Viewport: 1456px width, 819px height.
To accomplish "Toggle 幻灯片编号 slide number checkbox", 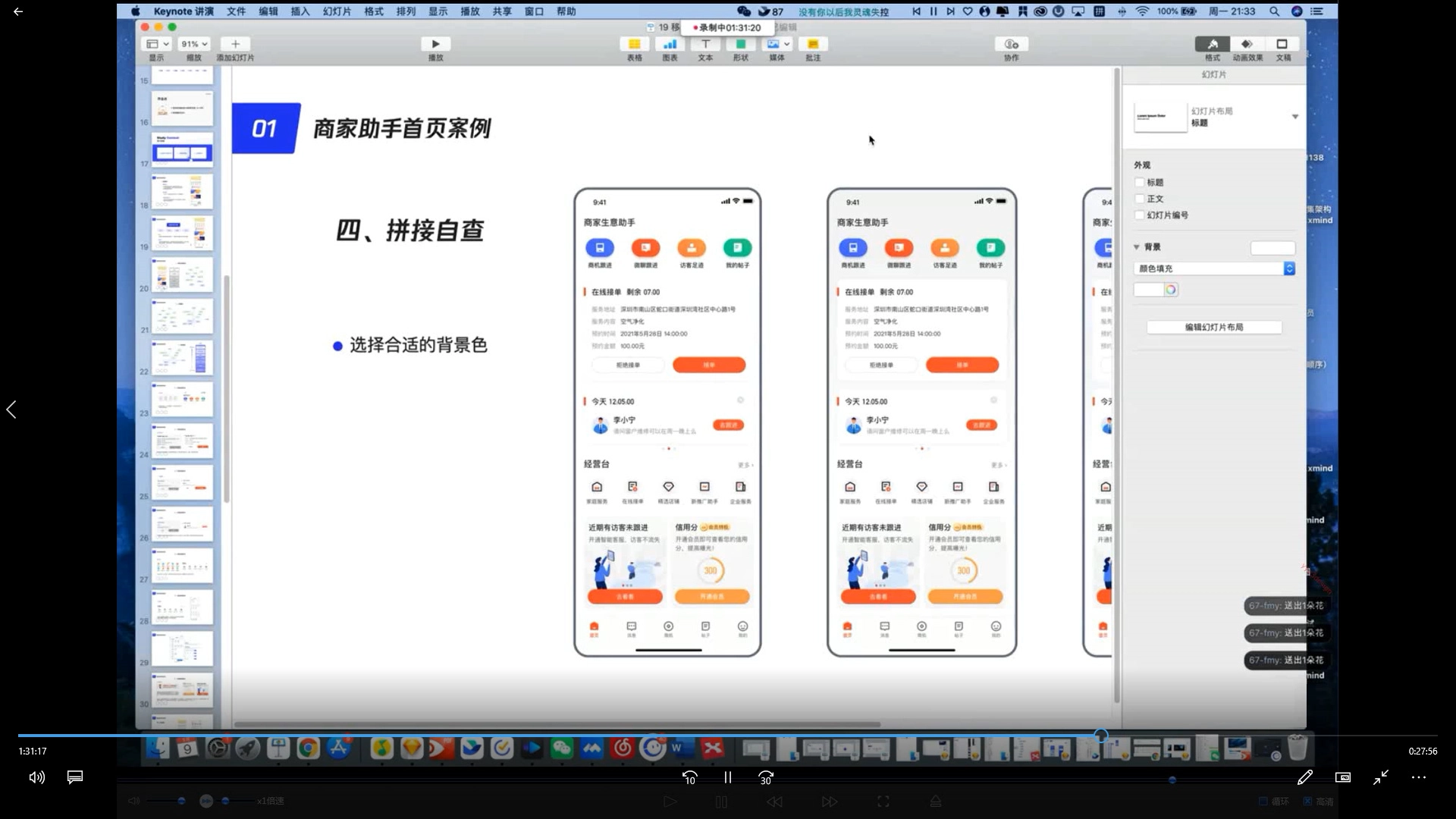I will tap(1140, 215).
